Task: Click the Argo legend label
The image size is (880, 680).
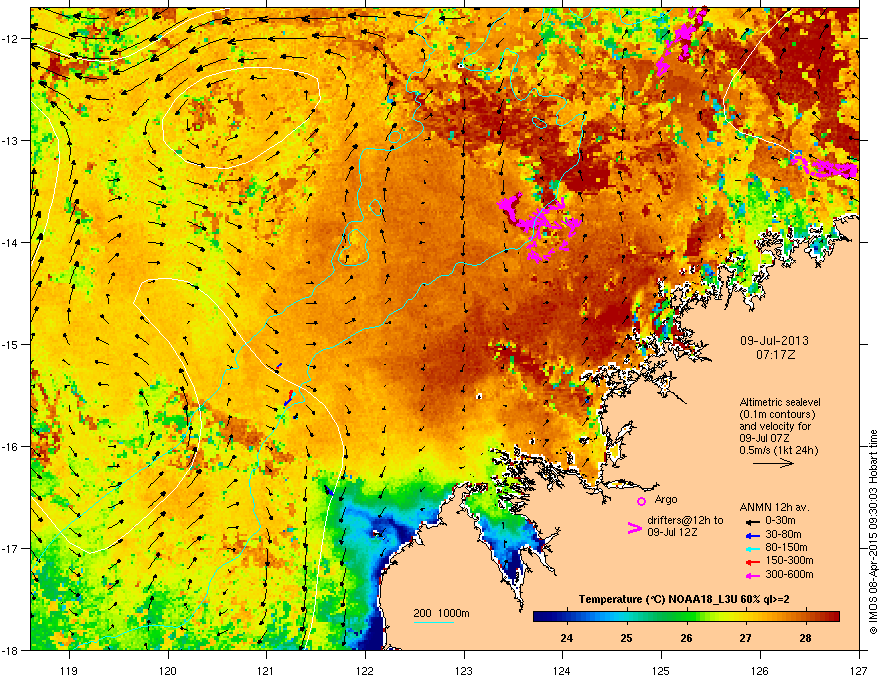Action: tap(666, 499)
